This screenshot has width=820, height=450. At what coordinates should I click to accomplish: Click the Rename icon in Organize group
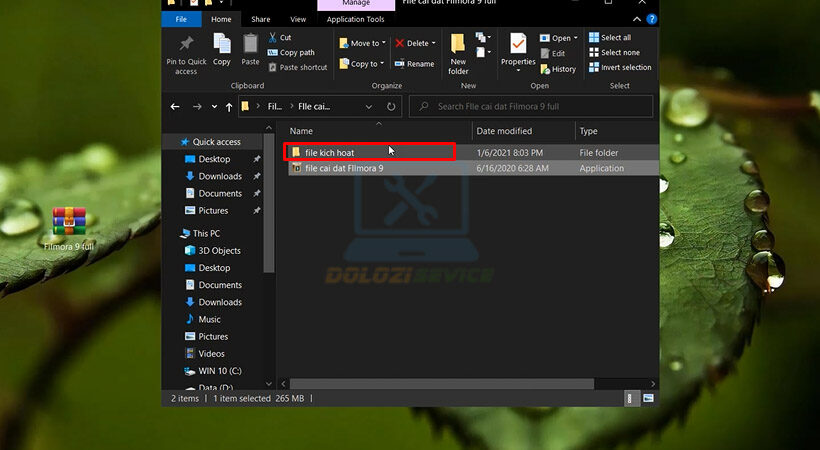[x=414, y=64]
